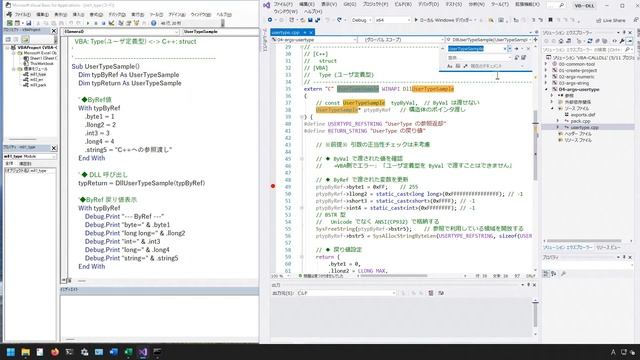Select ThisWorkbook in the VBA project tree
This screenshot has width=640, height=360.
point(42,64)
